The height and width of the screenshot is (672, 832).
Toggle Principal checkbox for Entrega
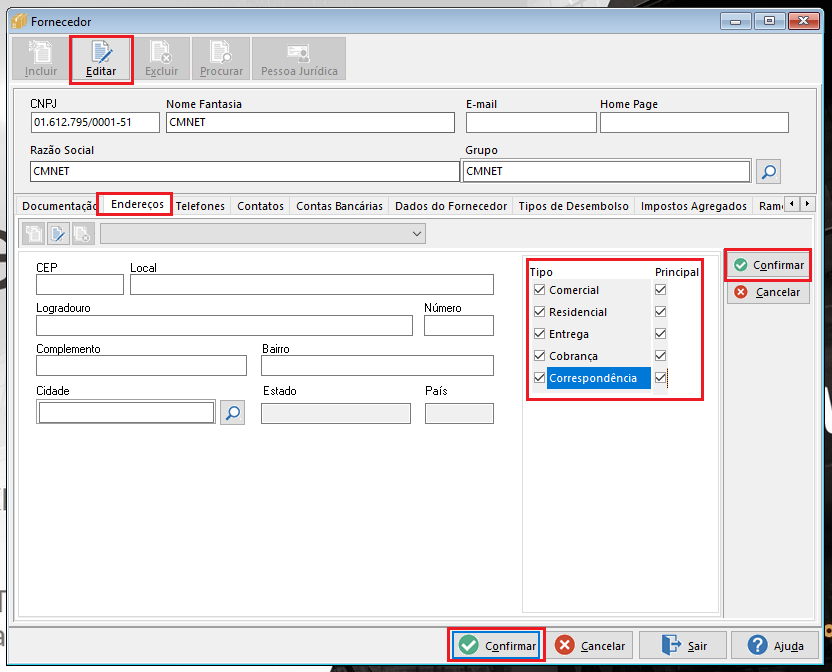[661, 334]
